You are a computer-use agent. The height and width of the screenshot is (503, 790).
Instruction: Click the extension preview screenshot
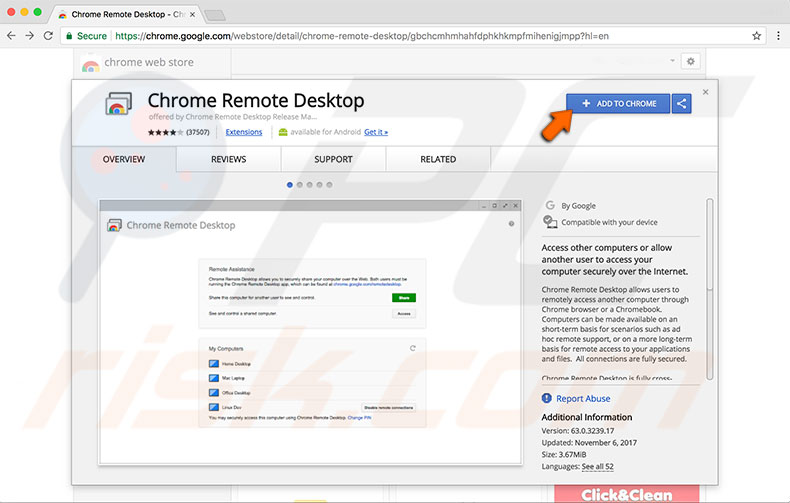coord(310,332)
